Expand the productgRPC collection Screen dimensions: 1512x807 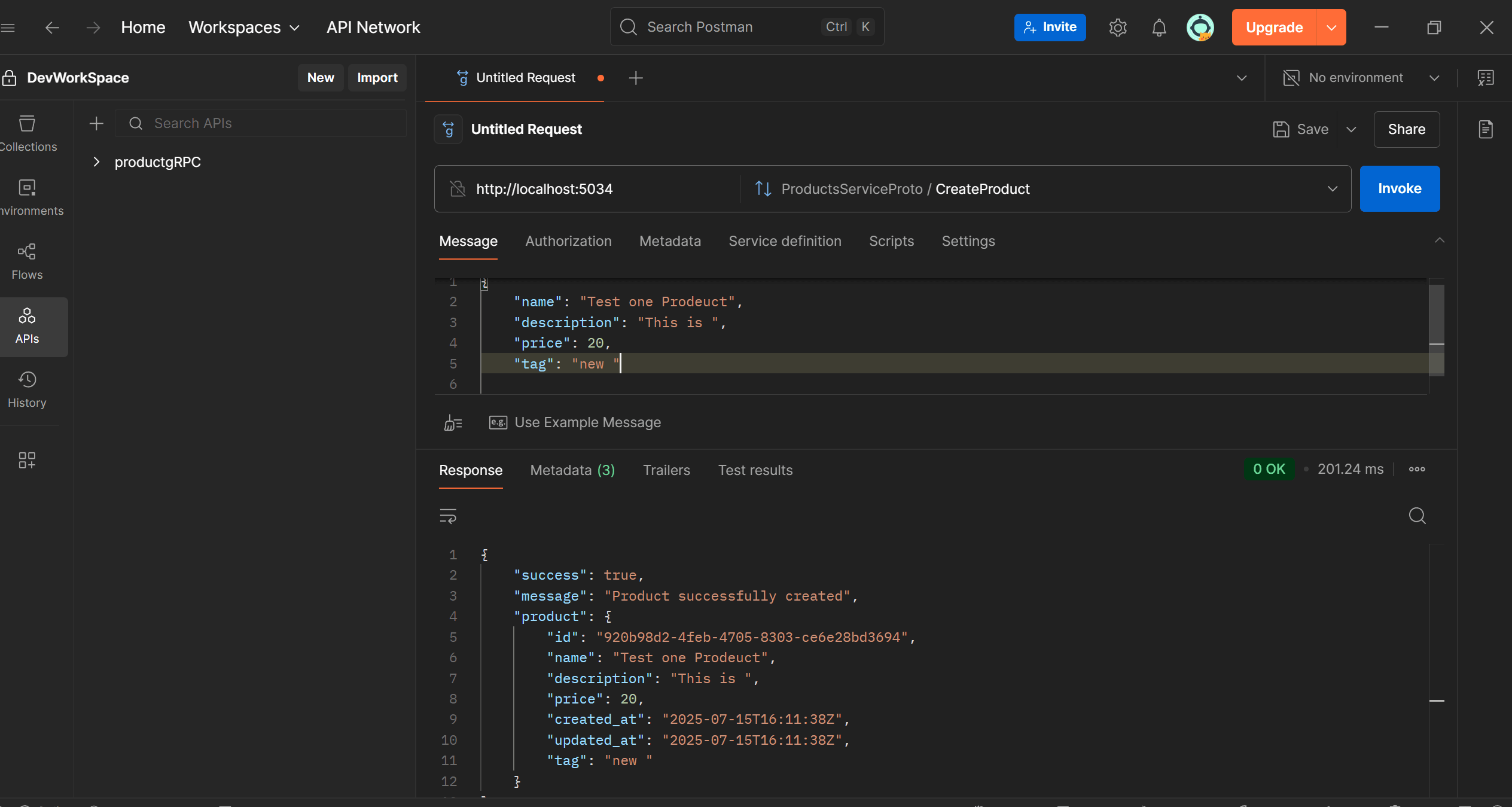tap(96, 162)
